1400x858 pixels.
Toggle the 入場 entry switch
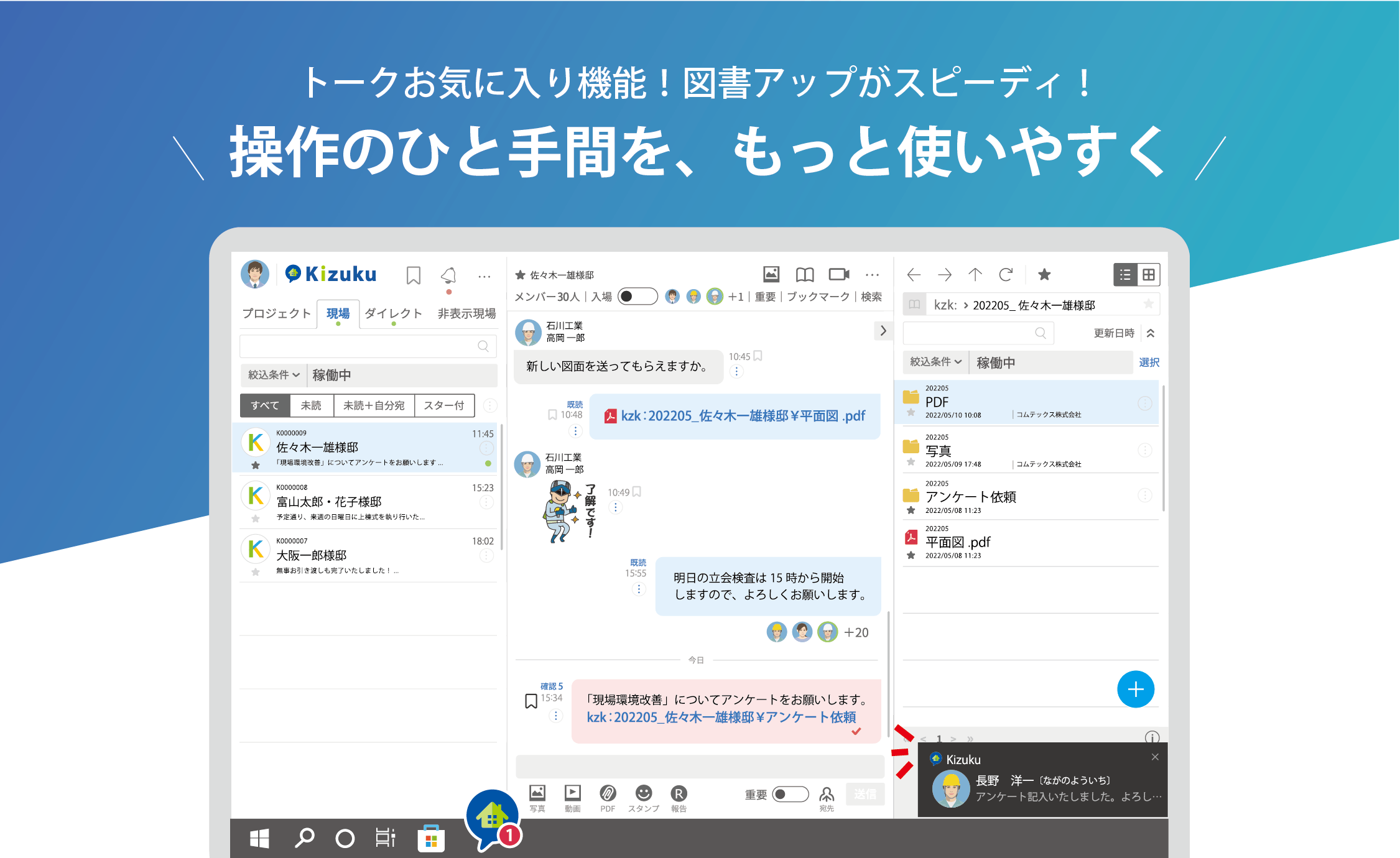637,297
